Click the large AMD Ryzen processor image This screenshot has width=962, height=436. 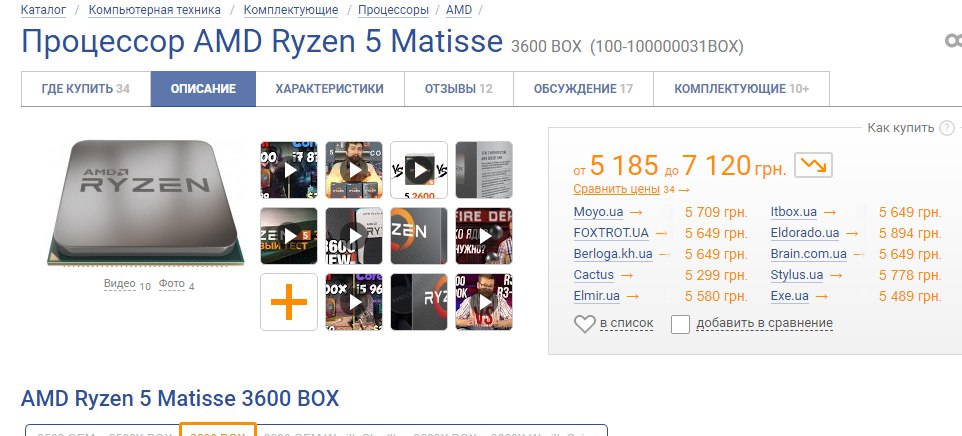pos(146,203)
